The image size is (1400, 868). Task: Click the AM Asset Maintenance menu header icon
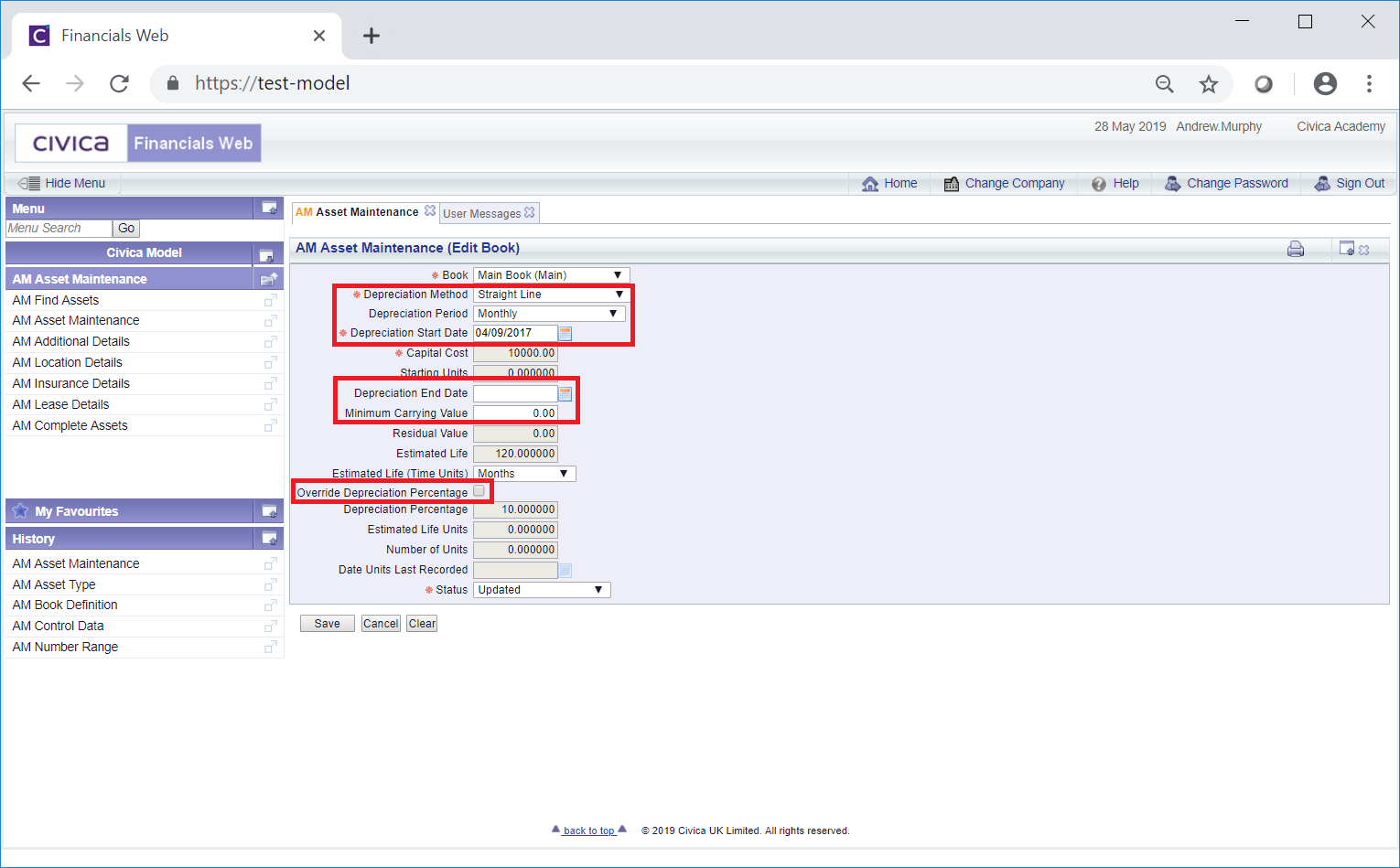click(x=269, y=279)
